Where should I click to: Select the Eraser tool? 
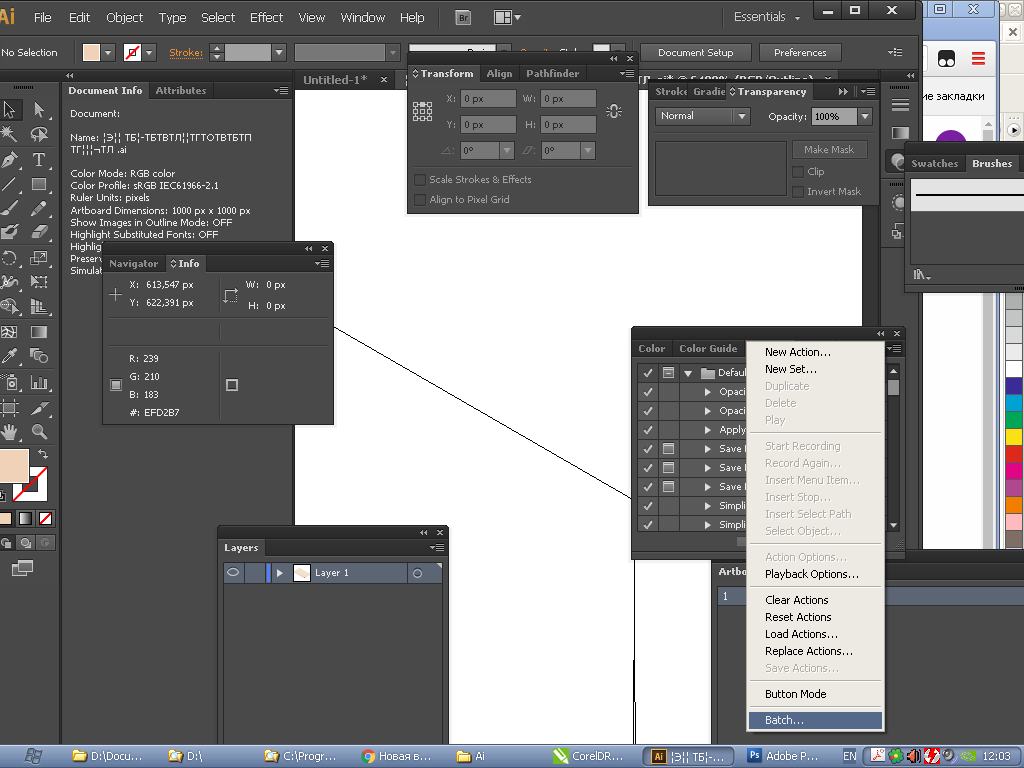[39, 232]
